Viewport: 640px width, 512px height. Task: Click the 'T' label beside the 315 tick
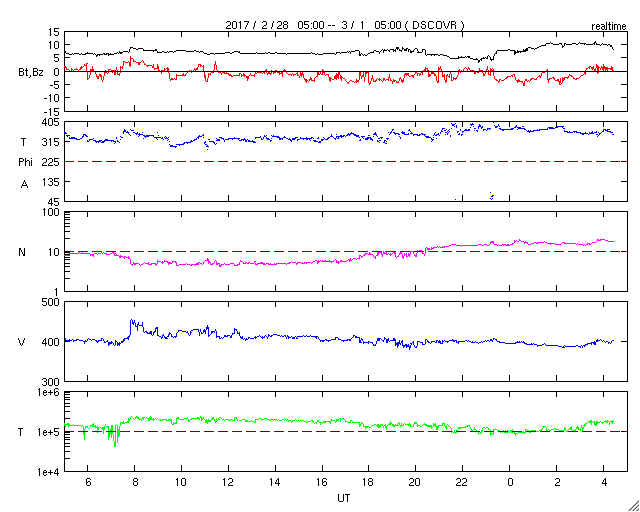point(24,142)
